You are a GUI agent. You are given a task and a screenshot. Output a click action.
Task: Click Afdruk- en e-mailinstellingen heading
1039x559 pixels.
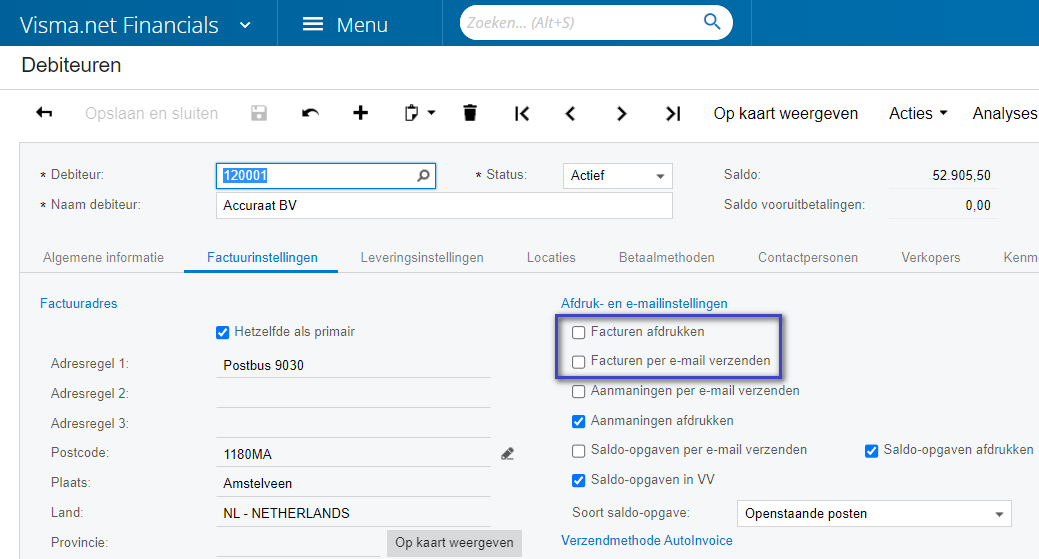tap(644, 303)
